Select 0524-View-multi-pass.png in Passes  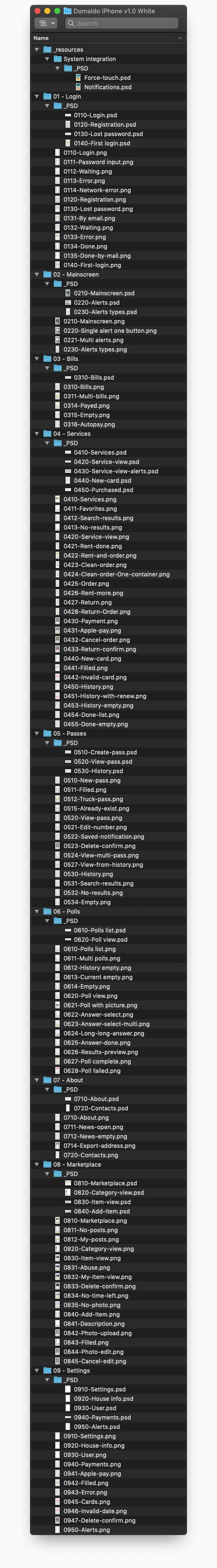point(101,855)
